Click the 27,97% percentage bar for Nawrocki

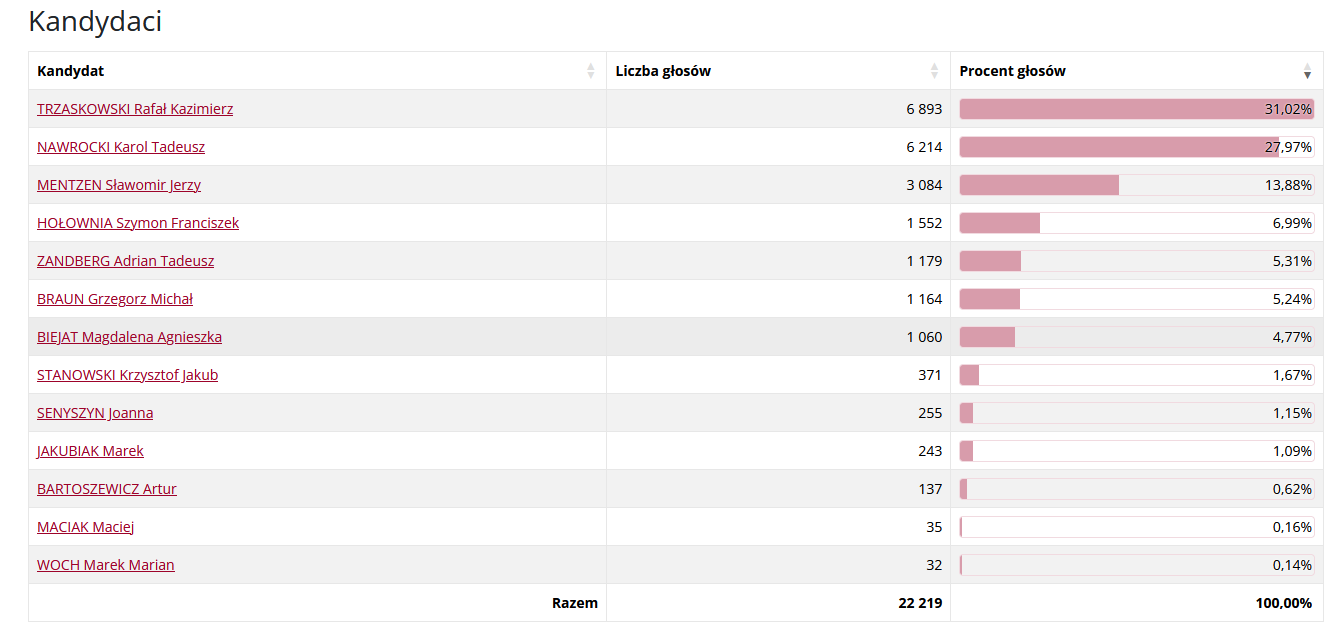(1137, 147)
